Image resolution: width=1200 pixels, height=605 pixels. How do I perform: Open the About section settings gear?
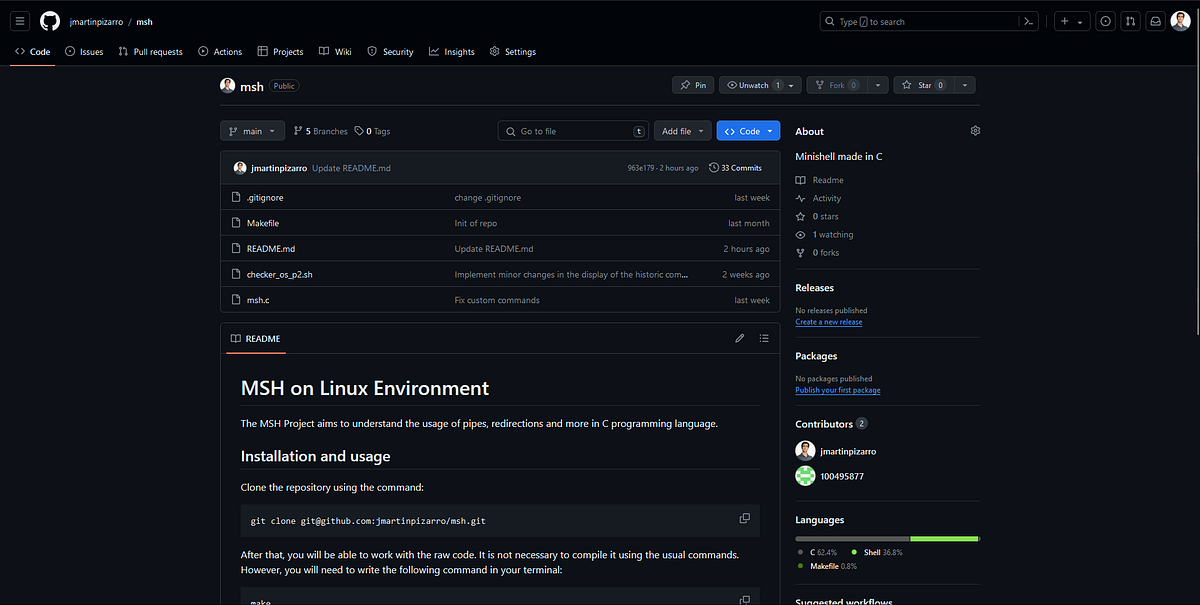click(975, 130)
